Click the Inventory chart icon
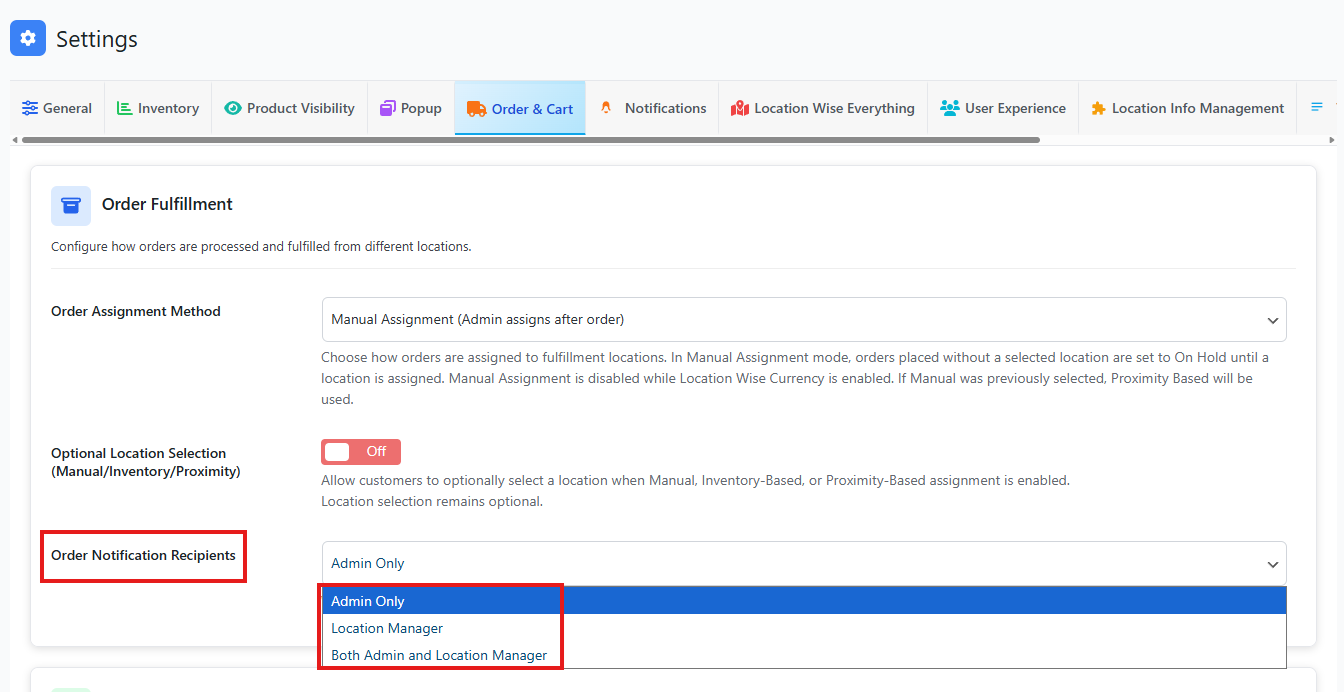Image resolution: width=1344 pixels, height=692 pixels. 125,108
